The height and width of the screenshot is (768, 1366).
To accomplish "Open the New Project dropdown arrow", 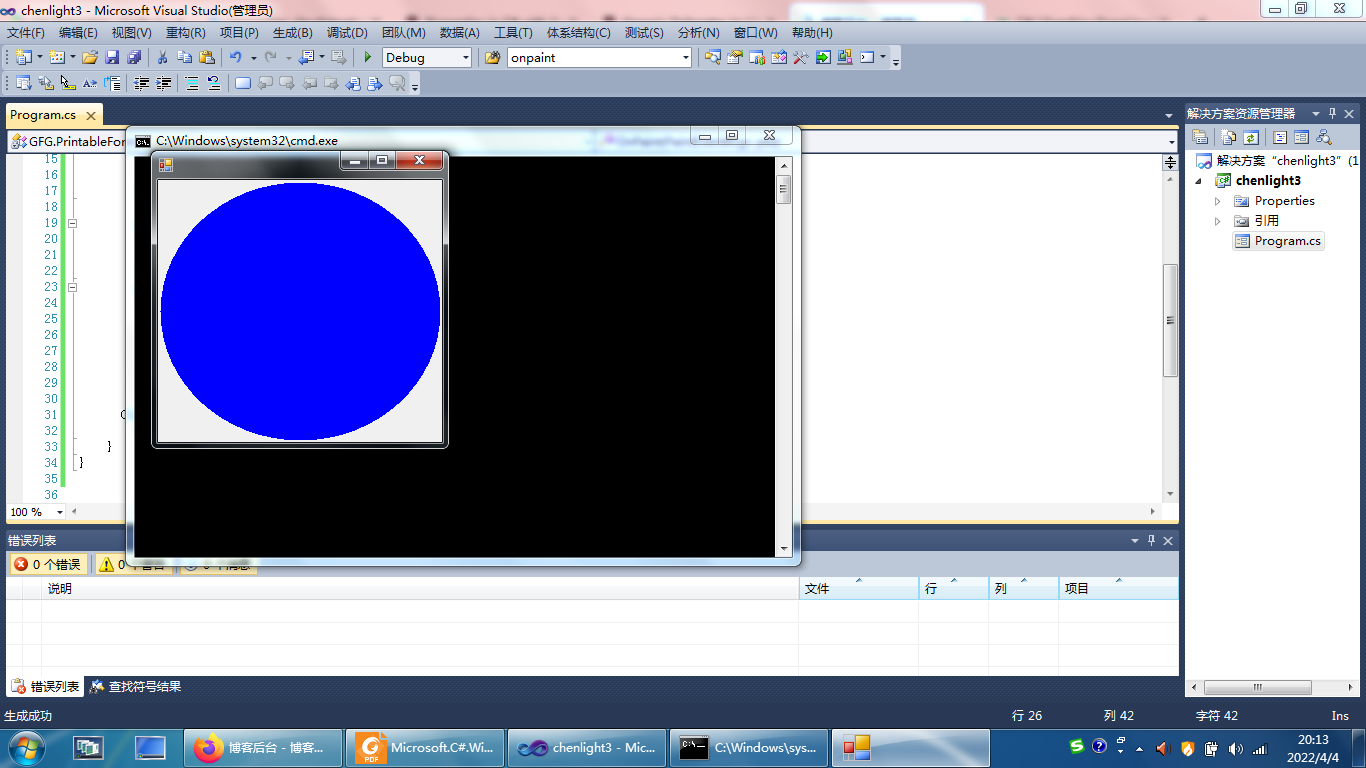I will (x=40, y=58).
